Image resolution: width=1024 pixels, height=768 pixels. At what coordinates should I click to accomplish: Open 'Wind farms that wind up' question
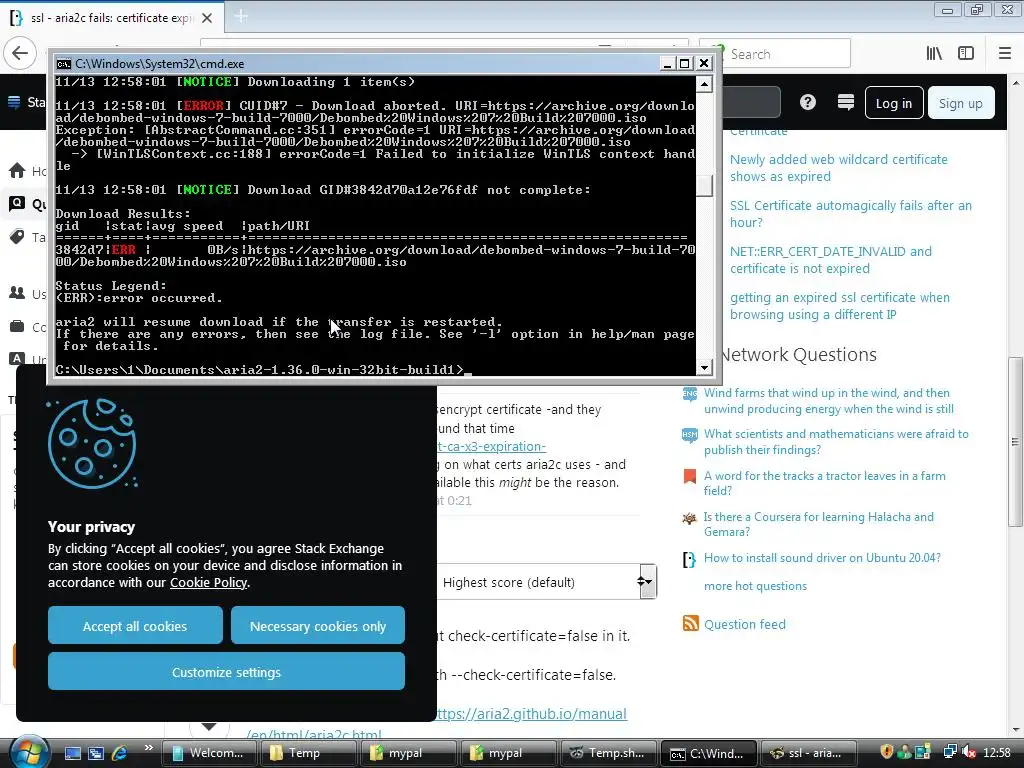(x=828, y=401)
